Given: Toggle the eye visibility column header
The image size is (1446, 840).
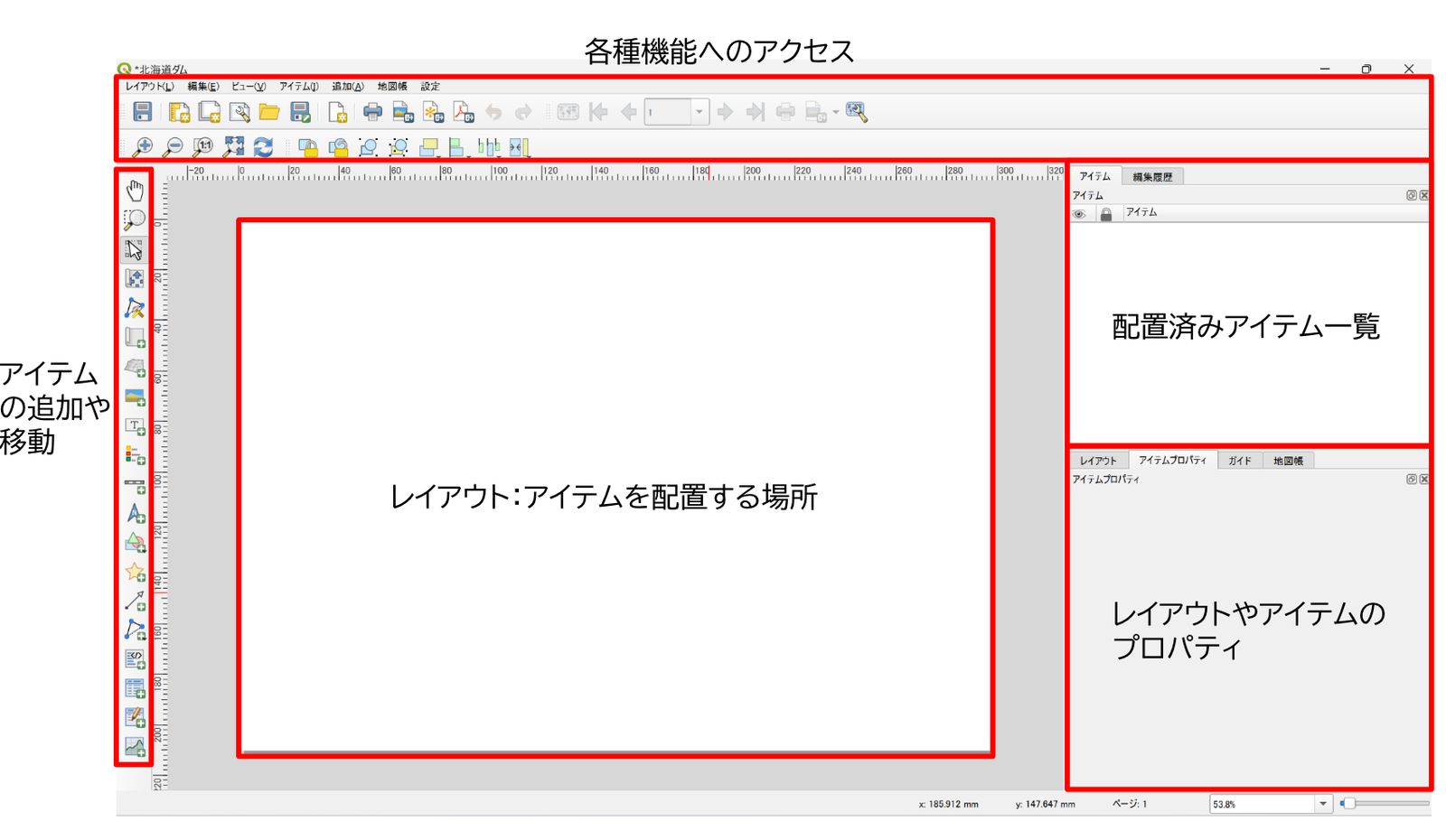Looking at the screenshot, I should [1079, 214].
